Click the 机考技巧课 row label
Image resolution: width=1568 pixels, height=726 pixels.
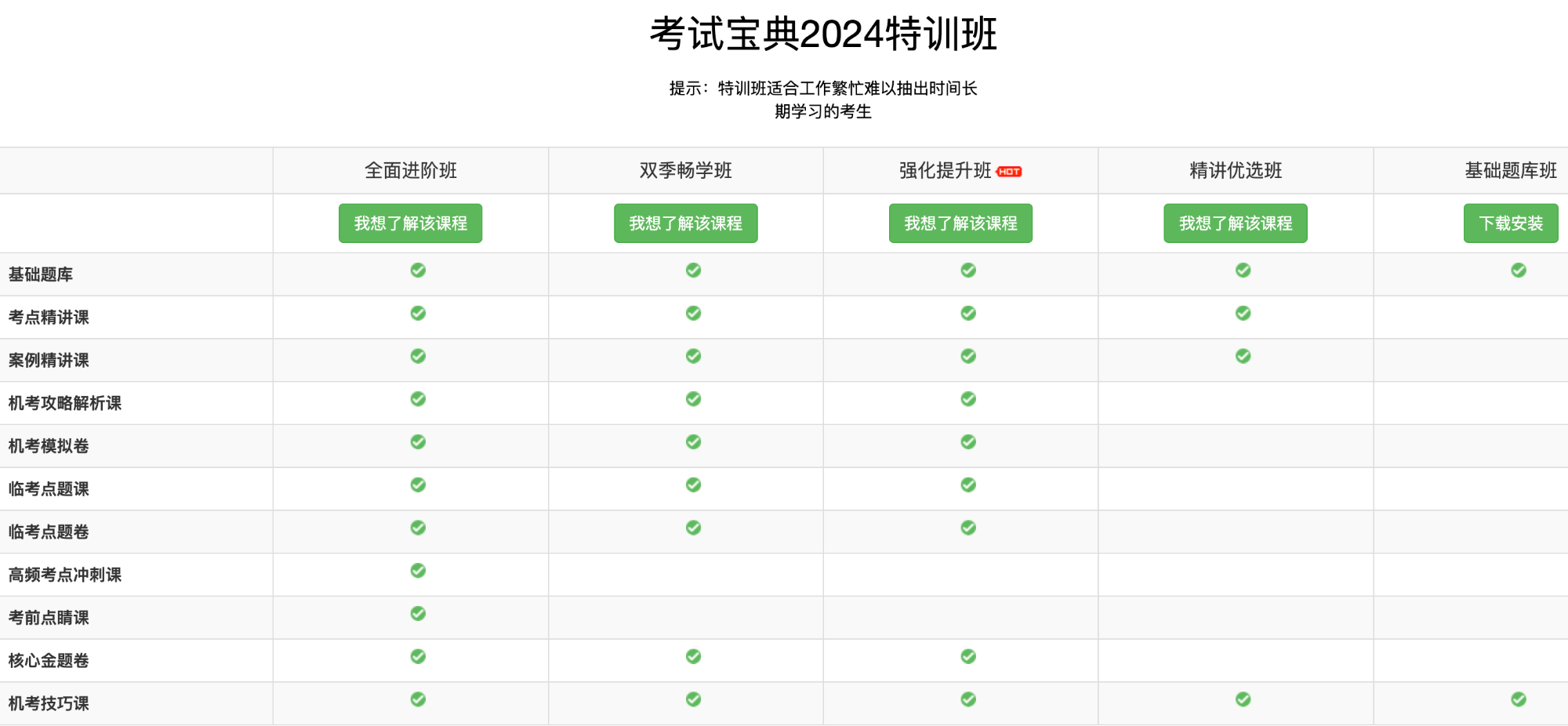pos(49,703)
